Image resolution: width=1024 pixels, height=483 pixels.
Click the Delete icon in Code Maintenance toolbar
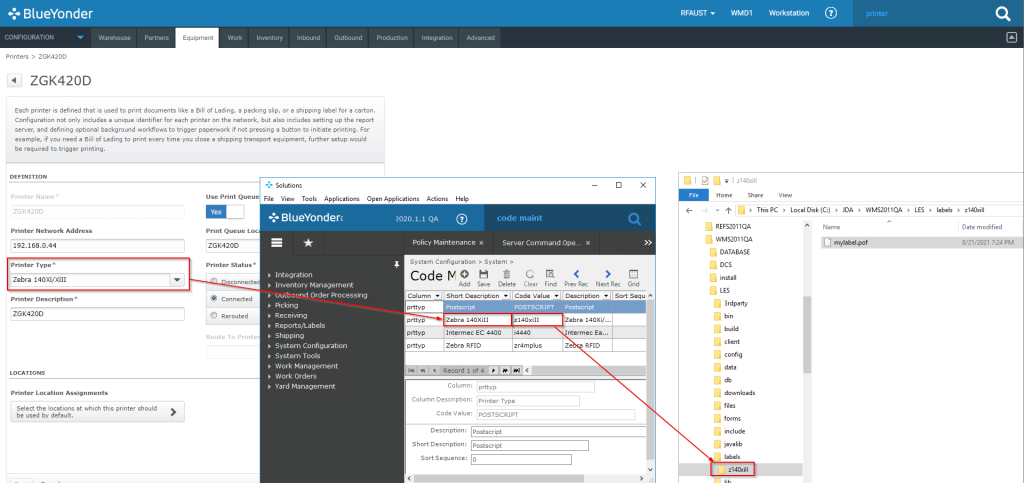[x=506, y=275]
